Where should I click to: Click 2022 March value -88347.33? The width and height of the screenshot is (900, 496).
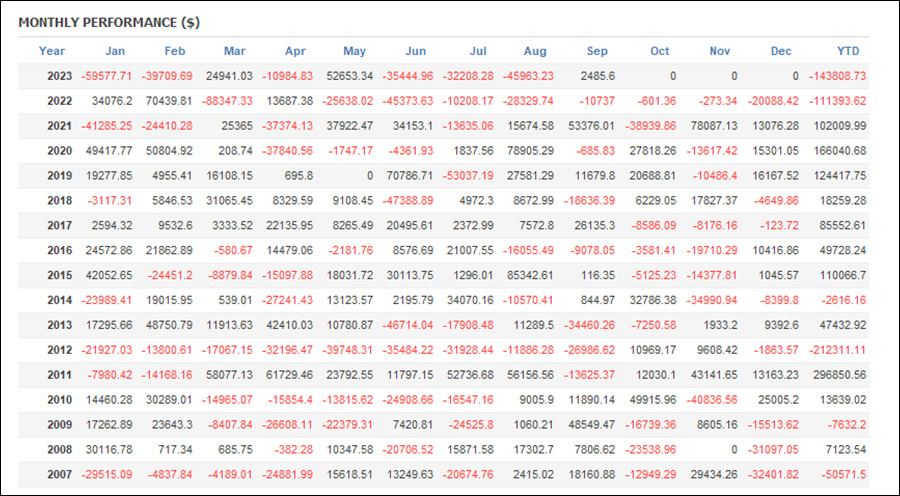(x=227, y=101)
